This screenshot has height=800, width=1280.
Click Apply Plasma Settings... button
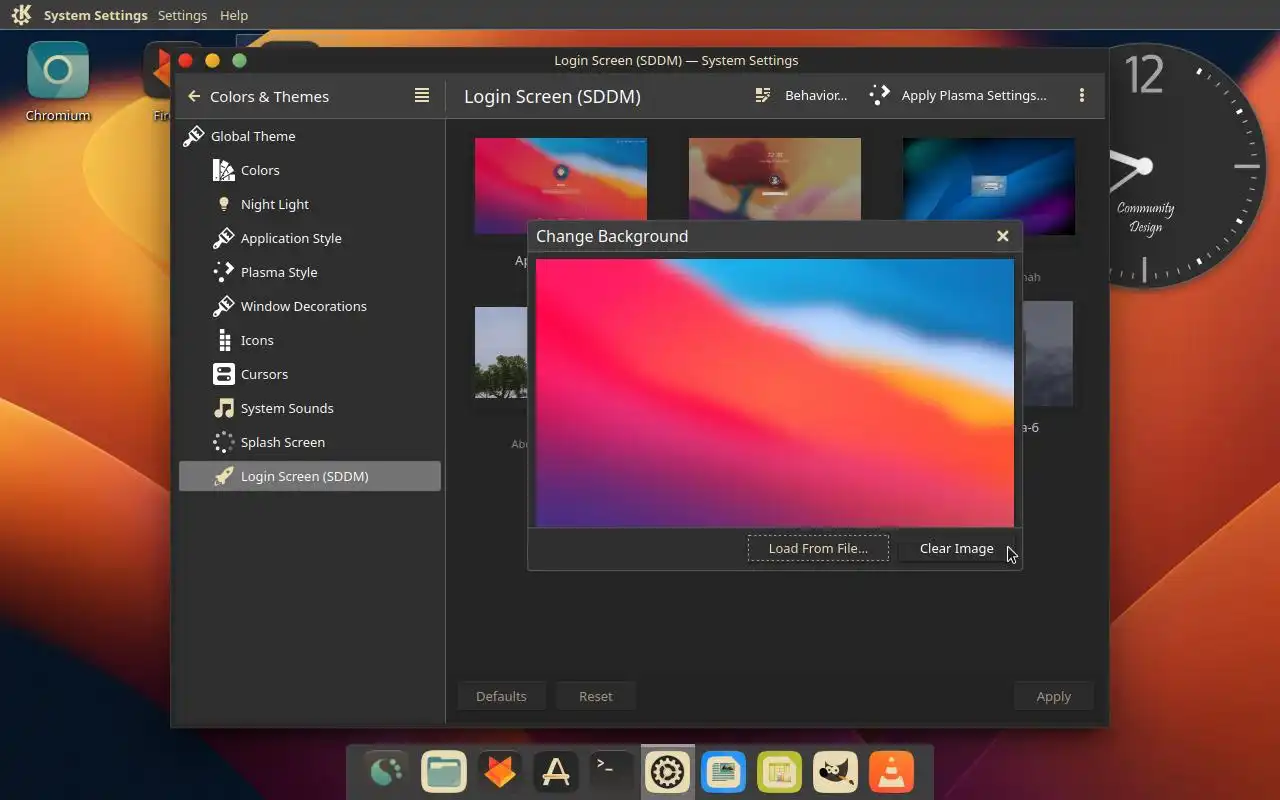[958, 95]
